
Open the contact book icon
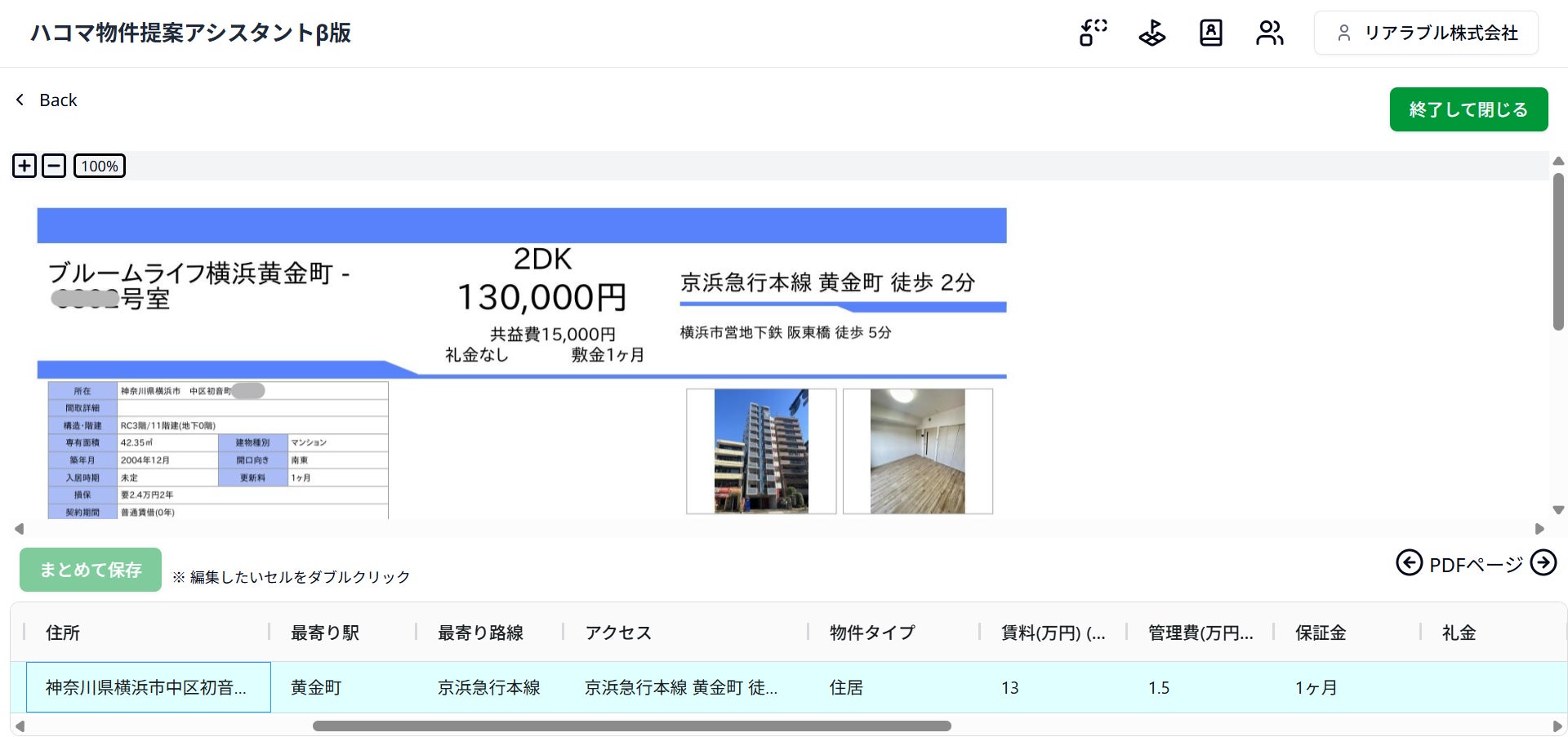1211,33
